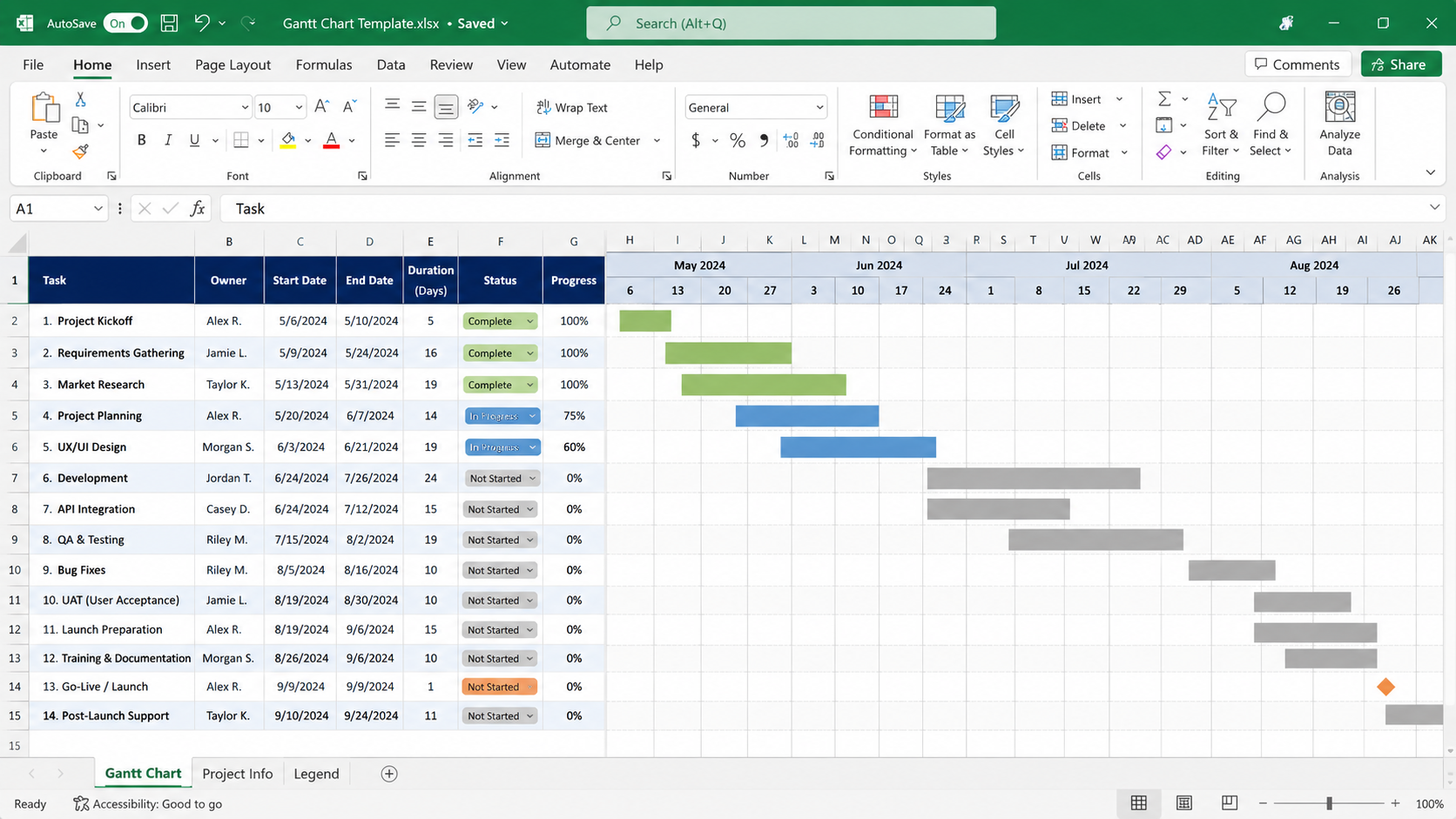The width and height of the screenshot is (1456, 819).
Task: Click the Format Painter brush icon
Action: tap(80, 151)
